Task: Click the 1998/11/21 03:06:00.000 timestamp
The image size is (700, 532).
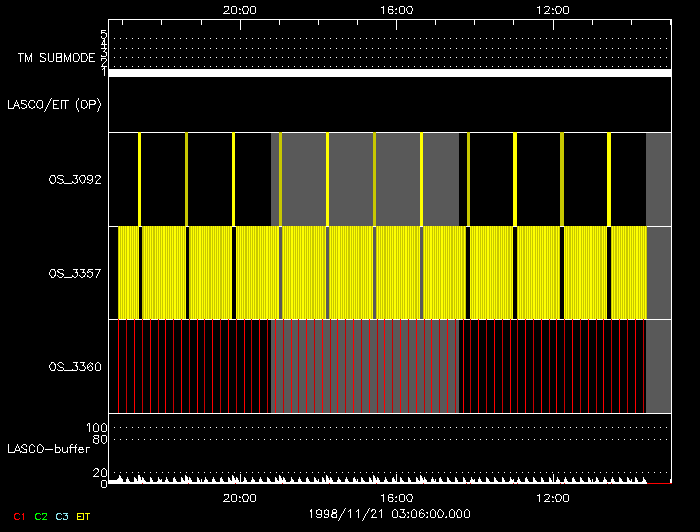Action: point(389,514)
